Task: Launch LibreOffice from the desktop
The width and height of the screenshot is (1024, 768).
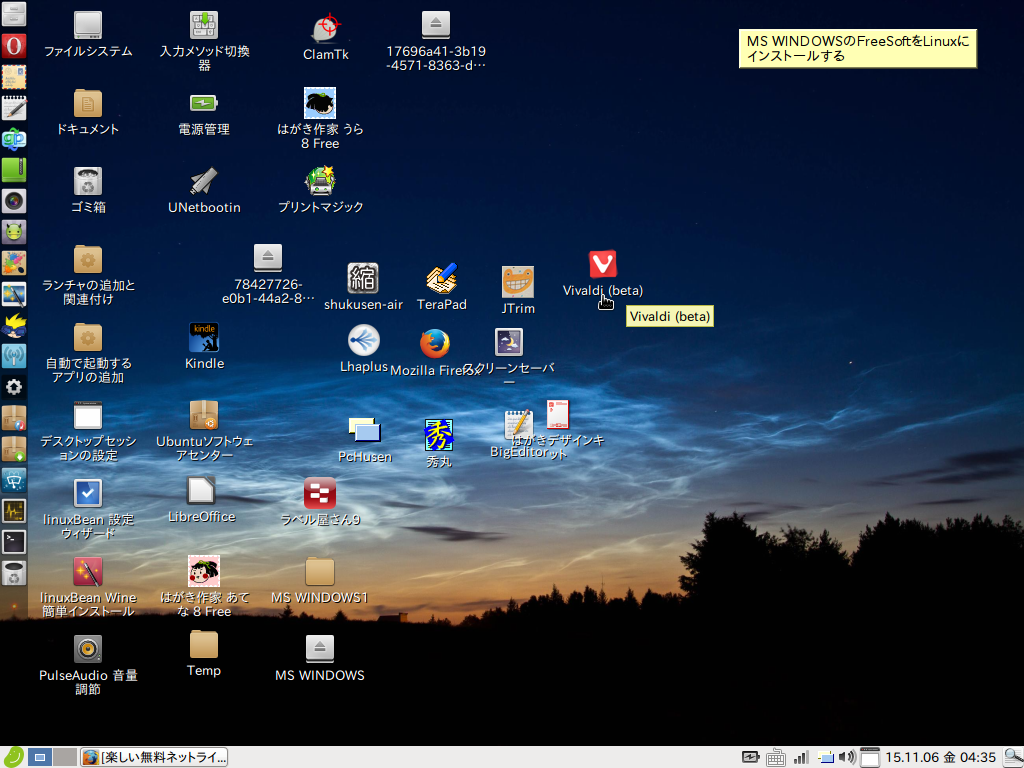Action: click(202, 491)
